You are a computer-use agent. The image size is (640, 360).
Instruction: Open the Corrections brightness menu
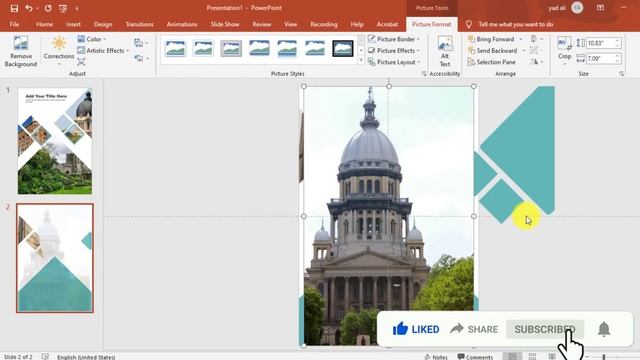(x=59, y=51)
